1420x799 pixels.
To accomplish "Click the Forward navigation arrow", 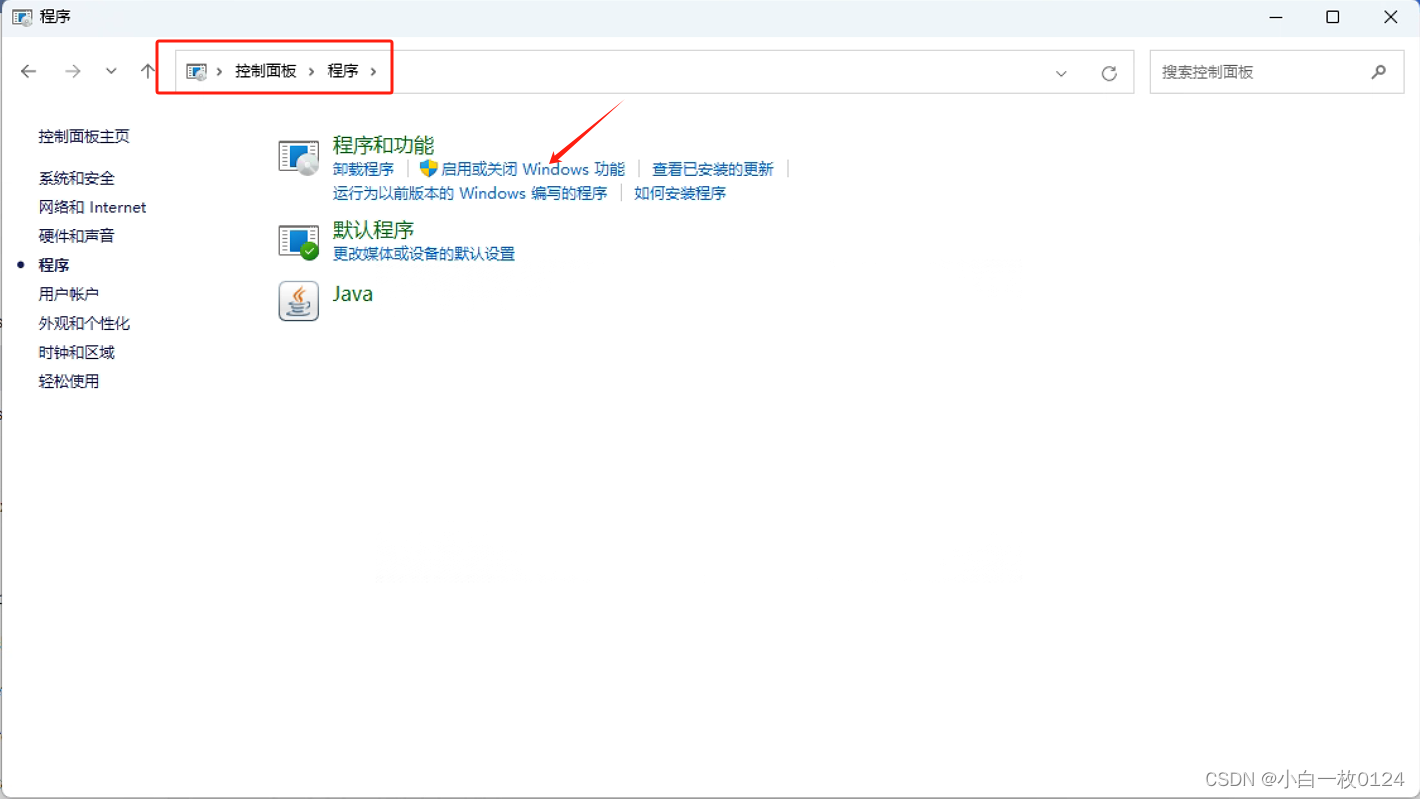I will tap(72, 71).
